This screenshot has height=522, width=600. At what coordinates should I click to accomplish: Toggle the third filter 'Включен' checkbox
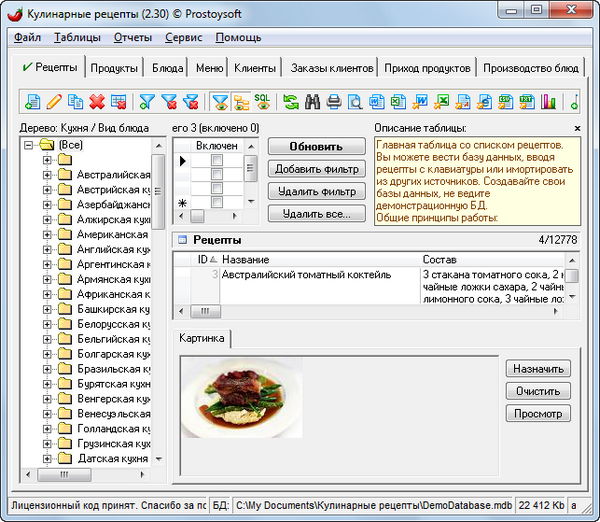click(x=216, y=188)
